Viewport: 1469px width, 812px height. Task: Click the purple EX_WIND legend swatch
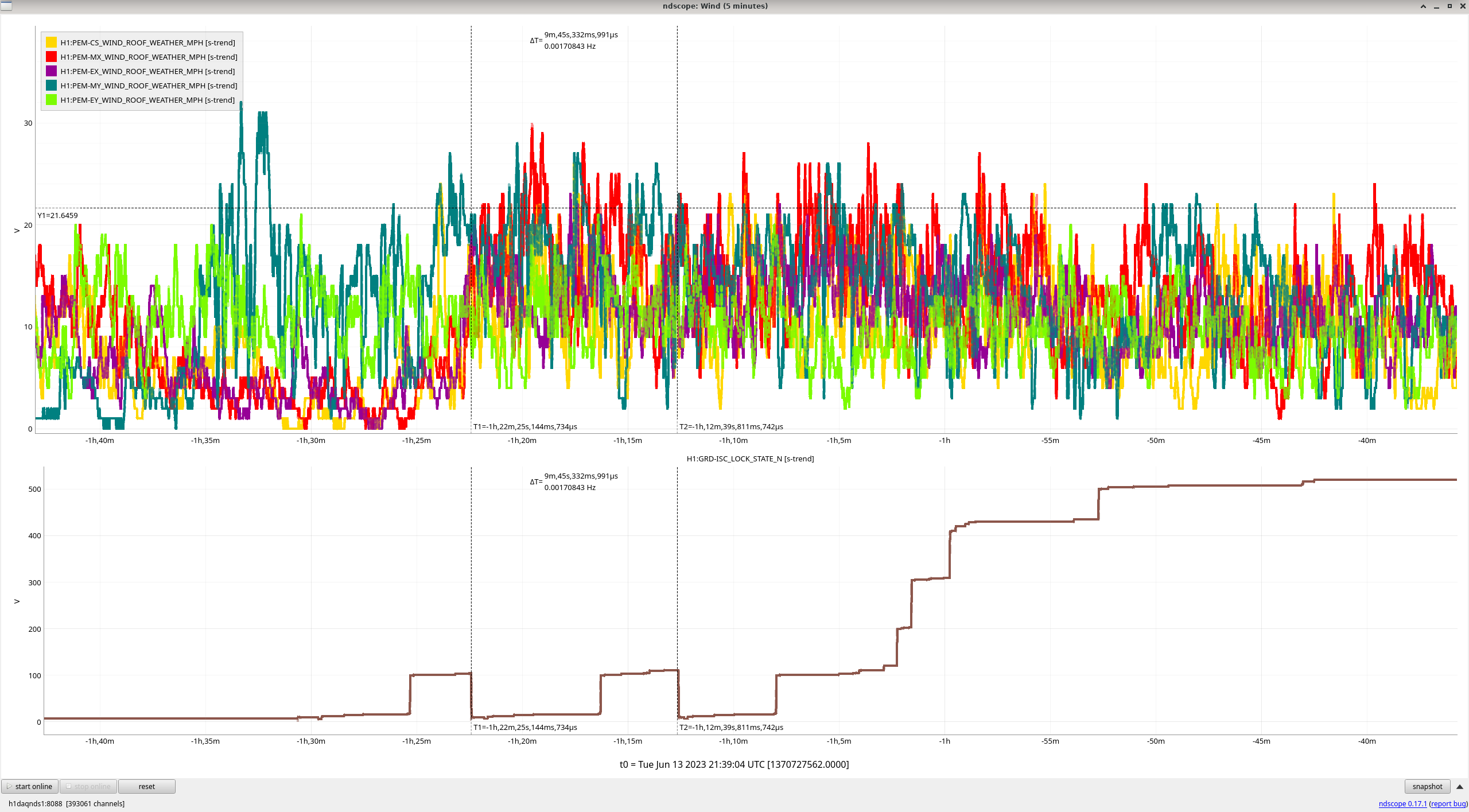tap(51, 71)
